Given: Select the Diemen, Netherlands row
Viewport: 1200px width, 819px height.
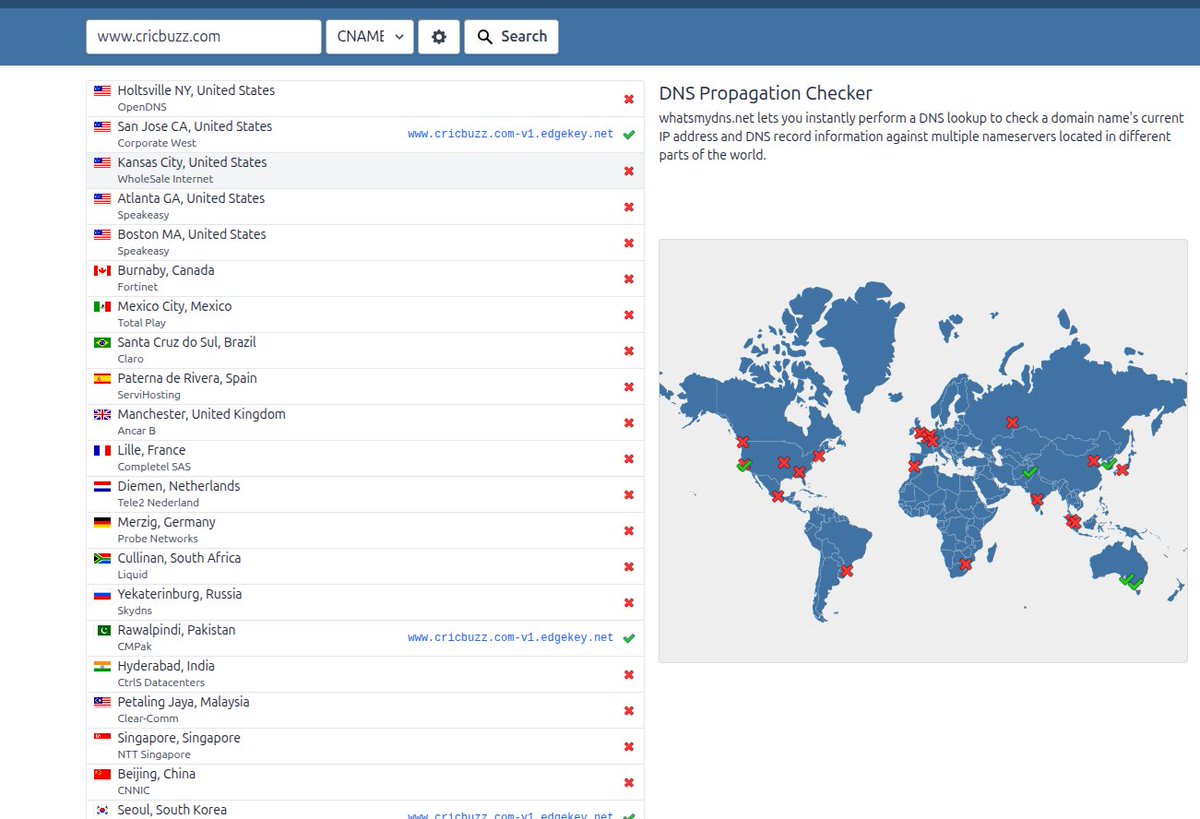Looking at the screenshot, I should (x=365, y=495).
